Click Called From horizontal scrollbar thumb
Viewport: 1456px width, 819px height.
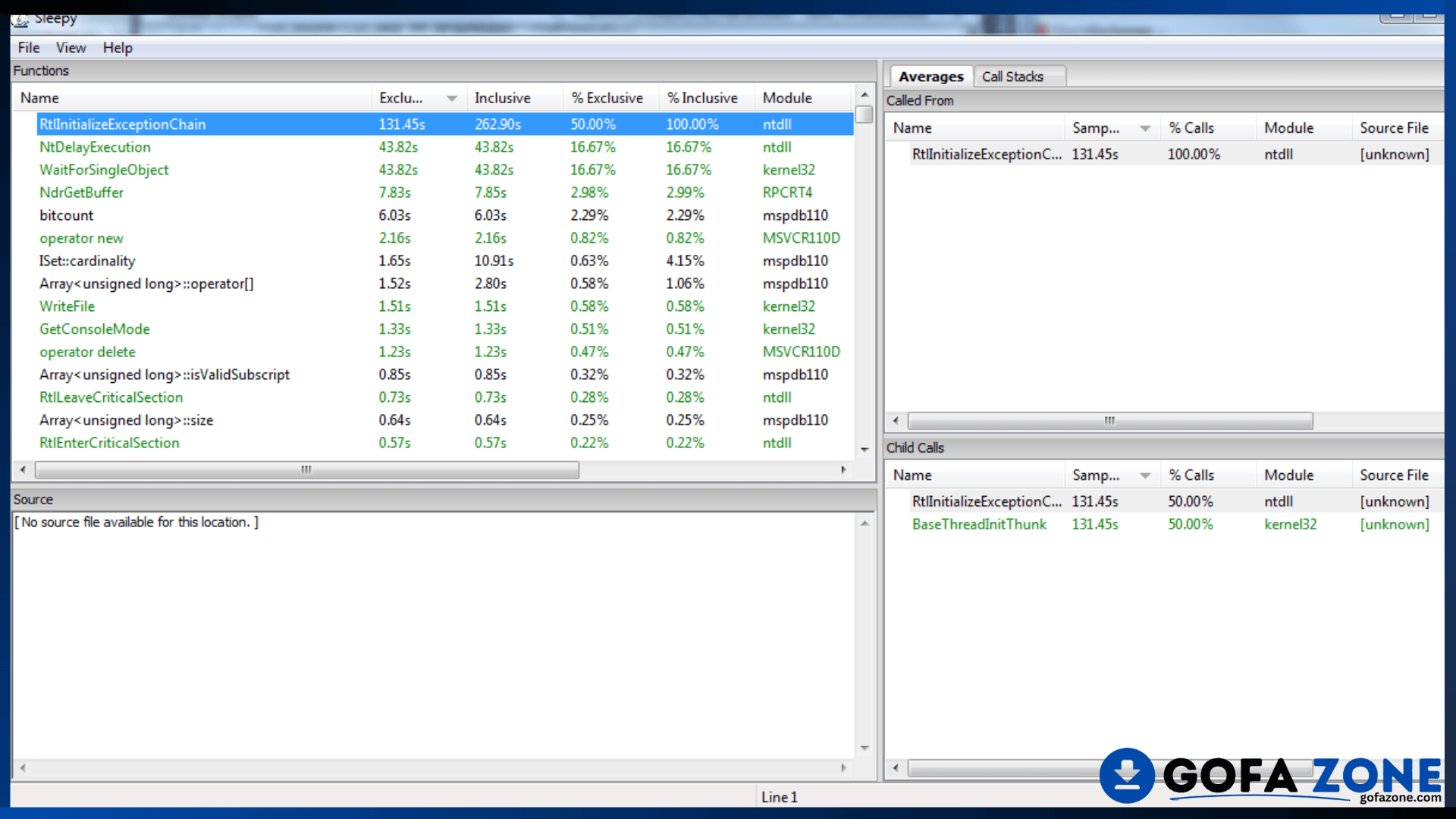tap(1110, 421)
